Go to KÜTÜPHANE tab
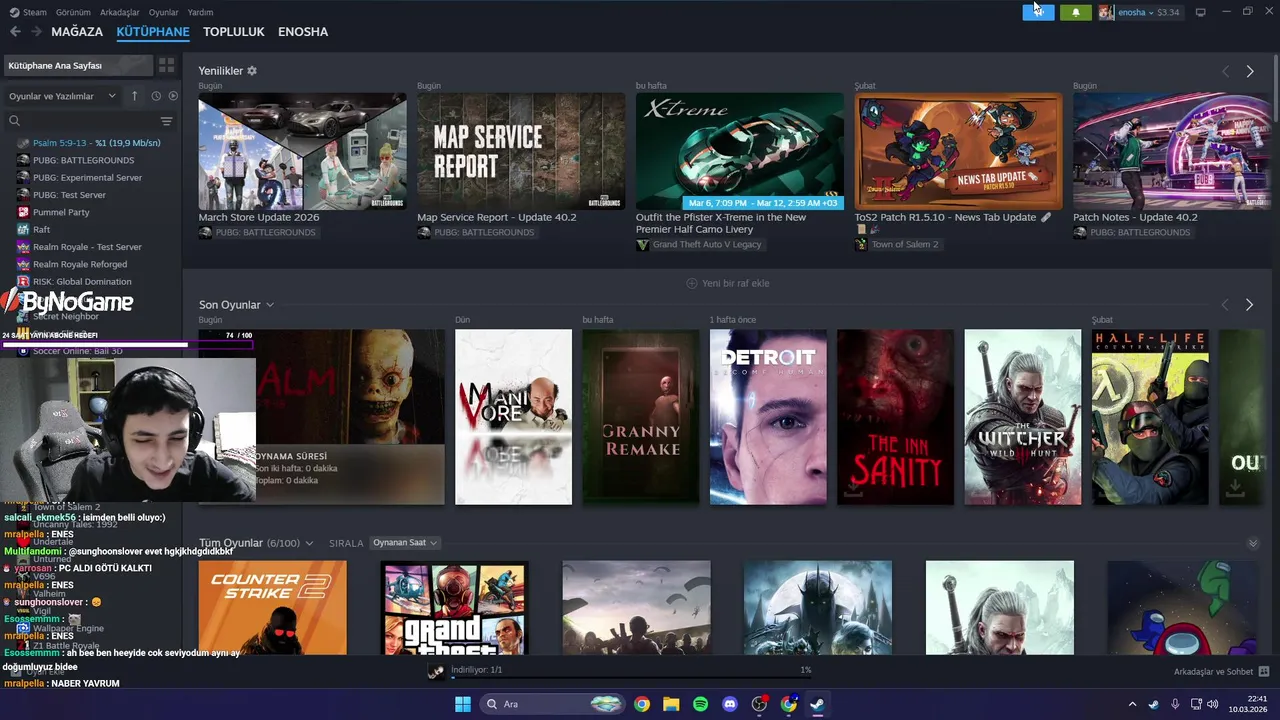The width and height of the screenshot is (1280, 720). click(153, 32)
